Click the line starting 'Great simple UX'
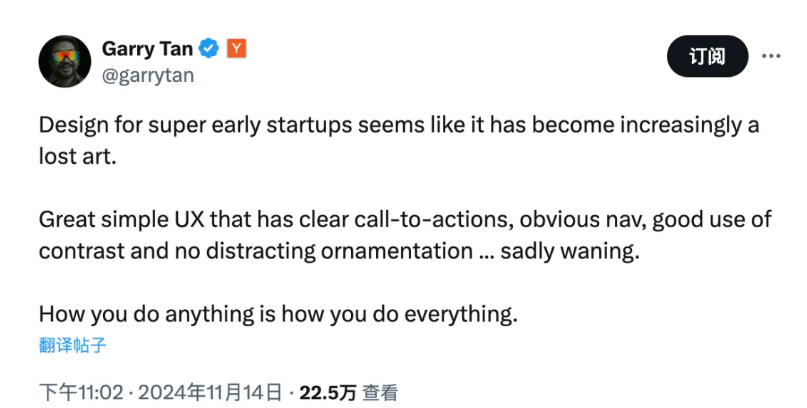The image size is (807, 408). point(405,220)
